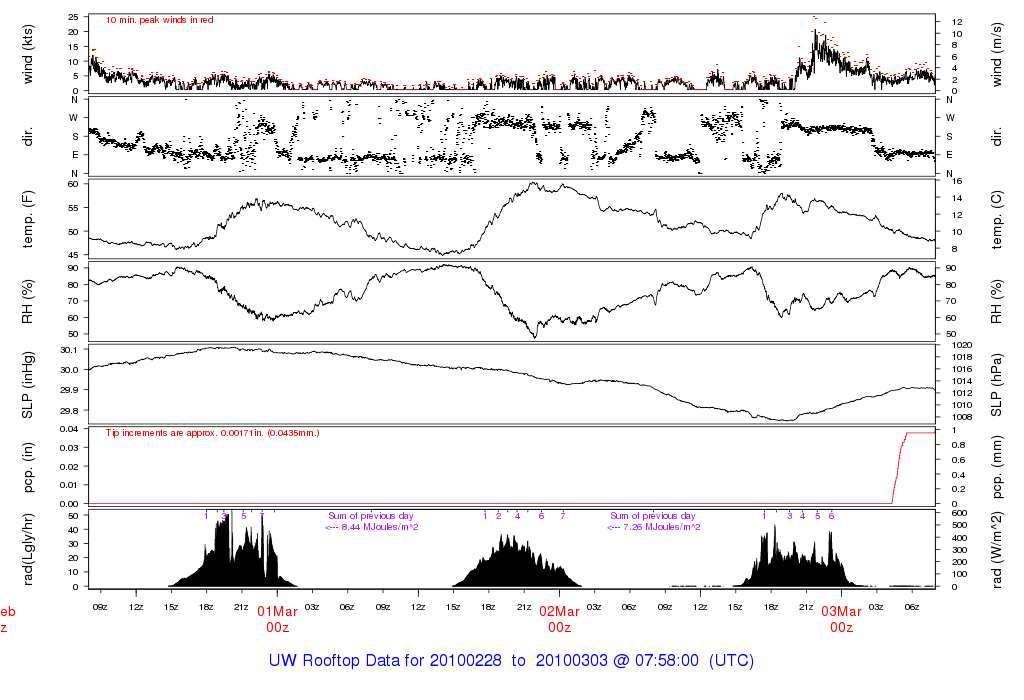Click the "29.8" tick on the inHg axis
Image resolution: width=1024 pixels, height=700 pixels.
[69, 411]
